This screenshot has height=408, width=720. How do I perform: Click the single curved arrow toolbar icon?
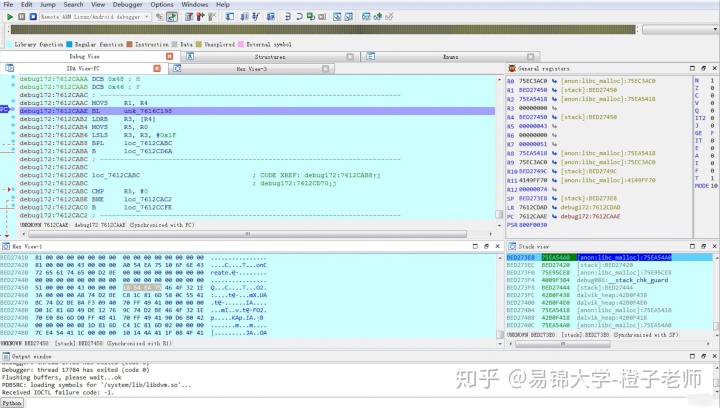[x=299, y=17]
